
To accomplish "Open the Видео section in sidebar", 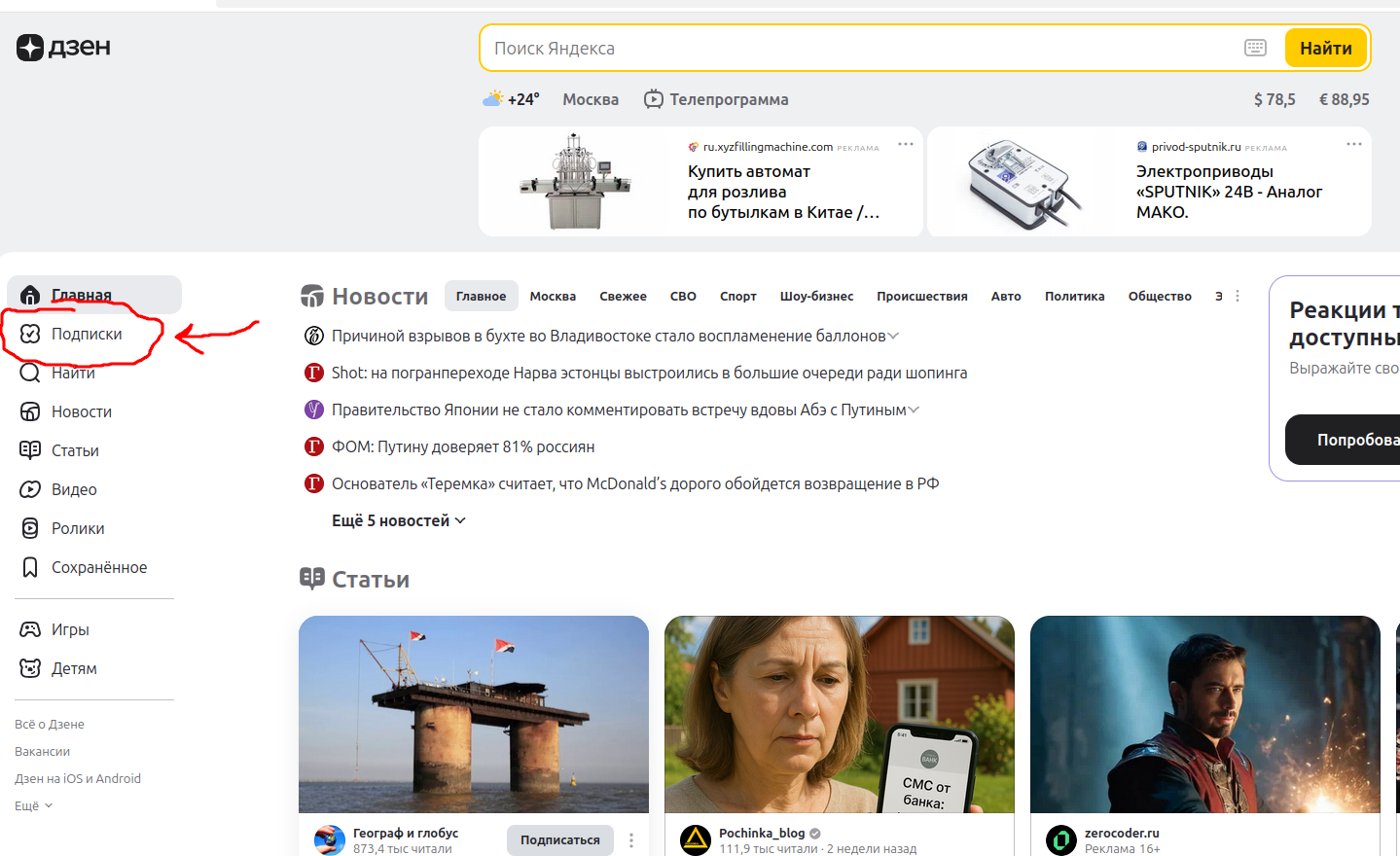I will 74,489.
